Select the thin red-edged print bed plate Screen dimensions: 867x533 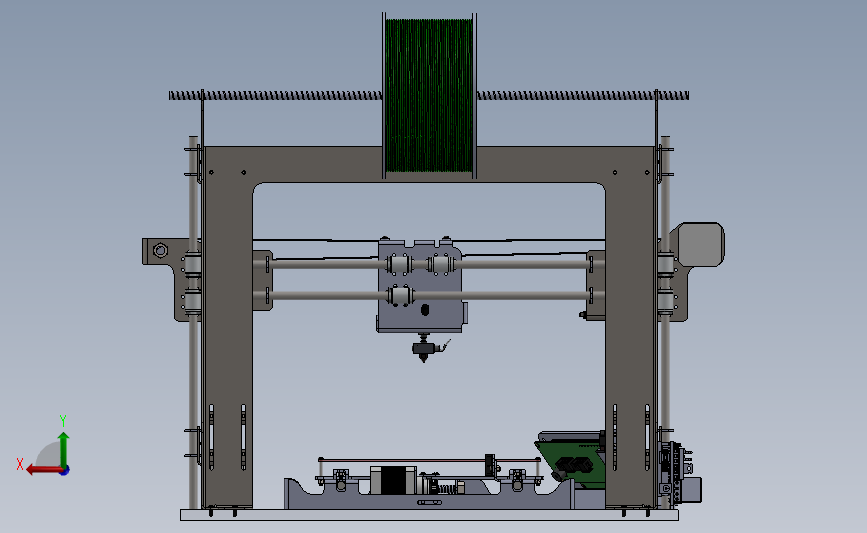pos(429,459)
